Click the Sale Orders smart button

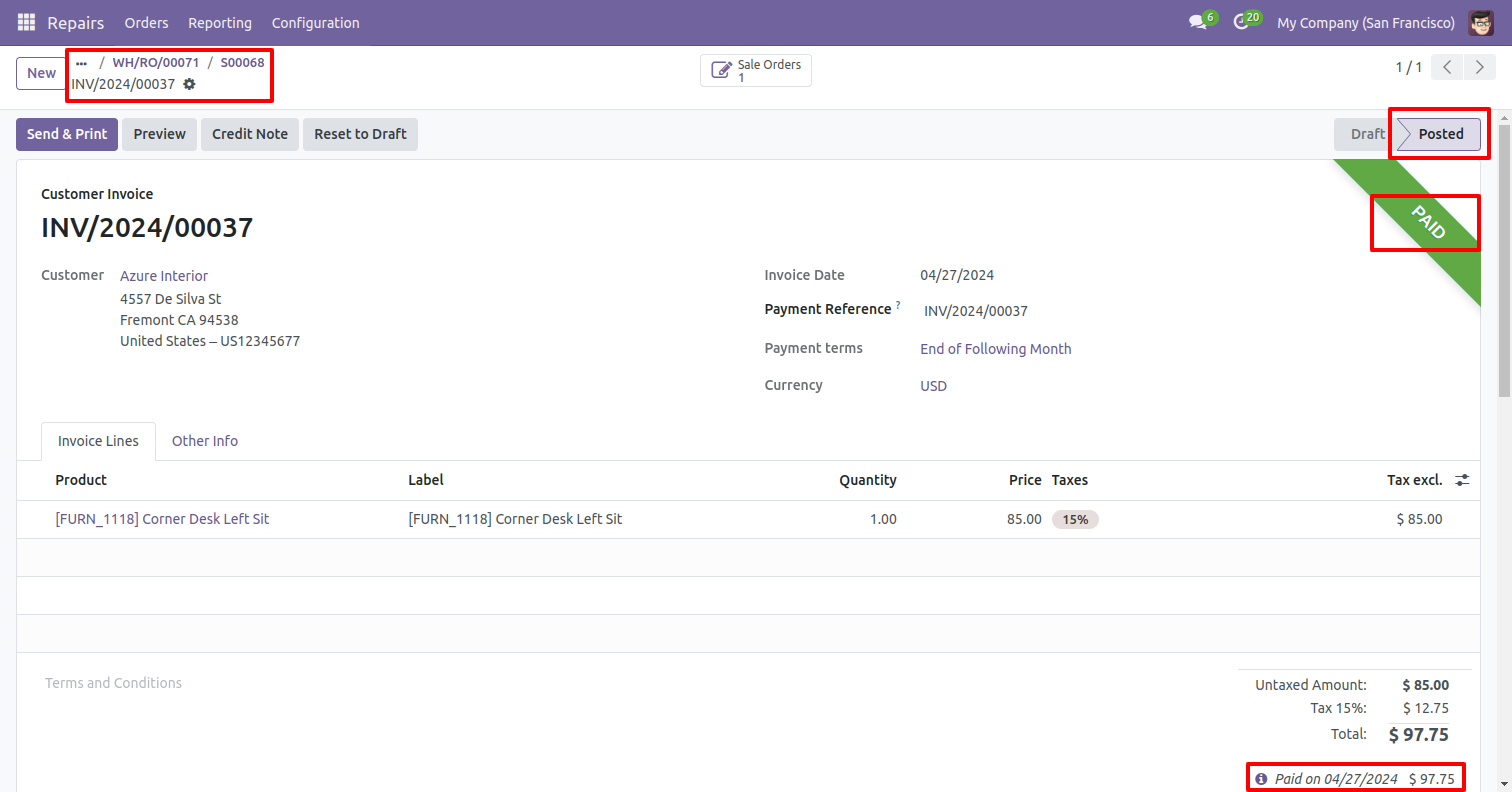(756, 70)
